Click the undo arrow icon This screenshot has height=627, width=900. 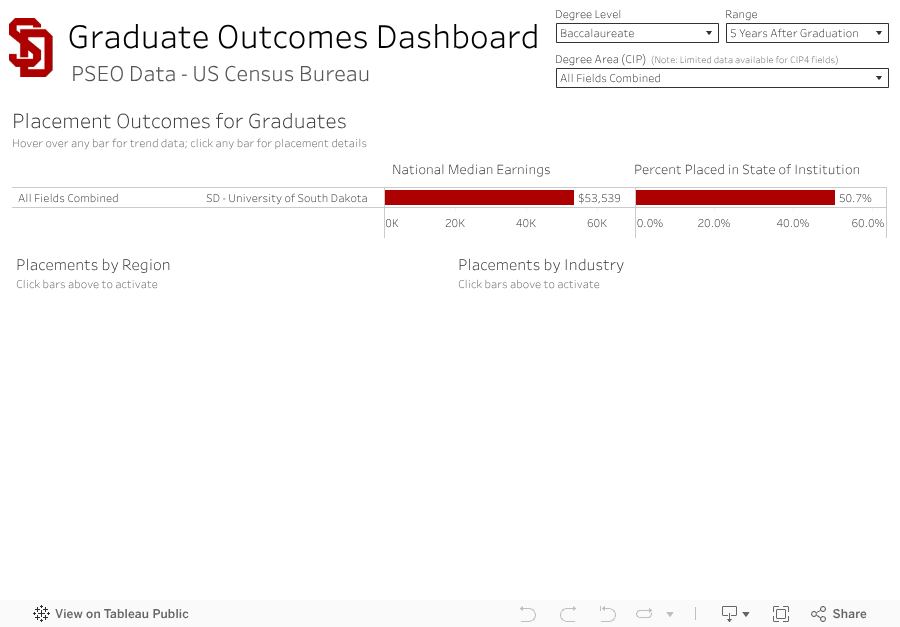pyautogui.click(x=528, y=614)
